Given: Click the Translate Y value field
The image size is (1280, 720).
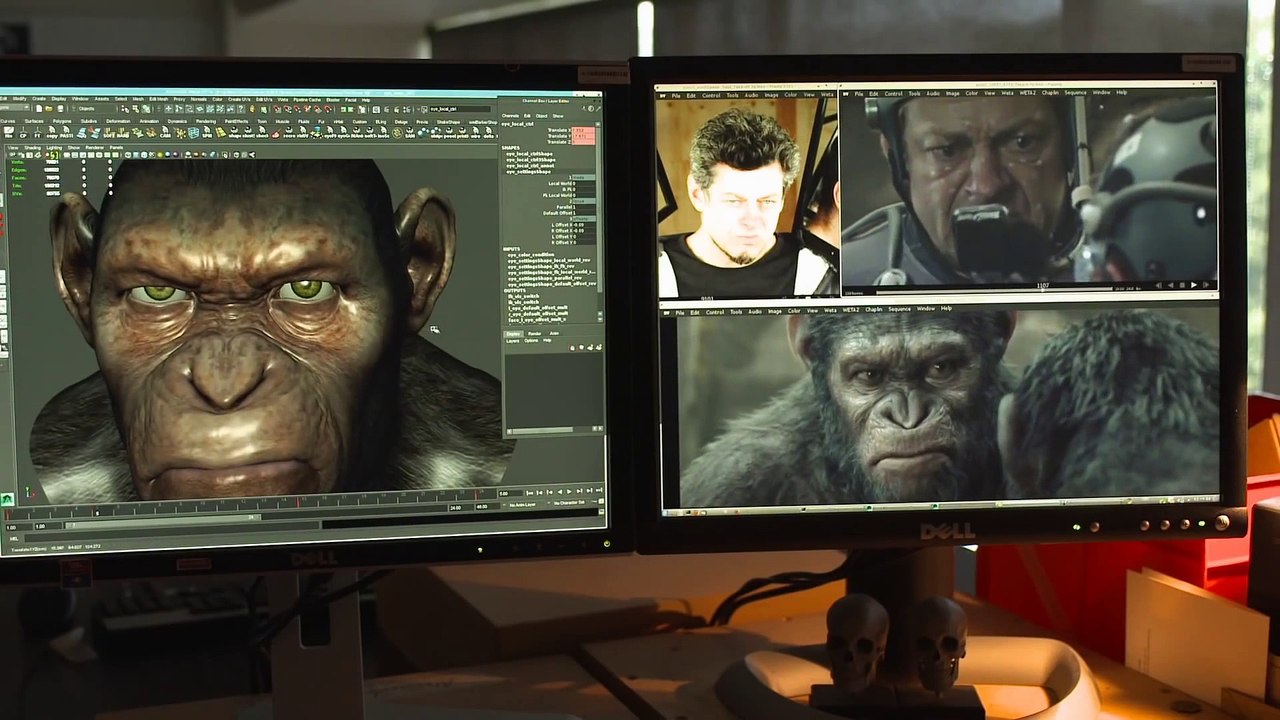Looking at the screenshot, I should [x=583, y=136].
